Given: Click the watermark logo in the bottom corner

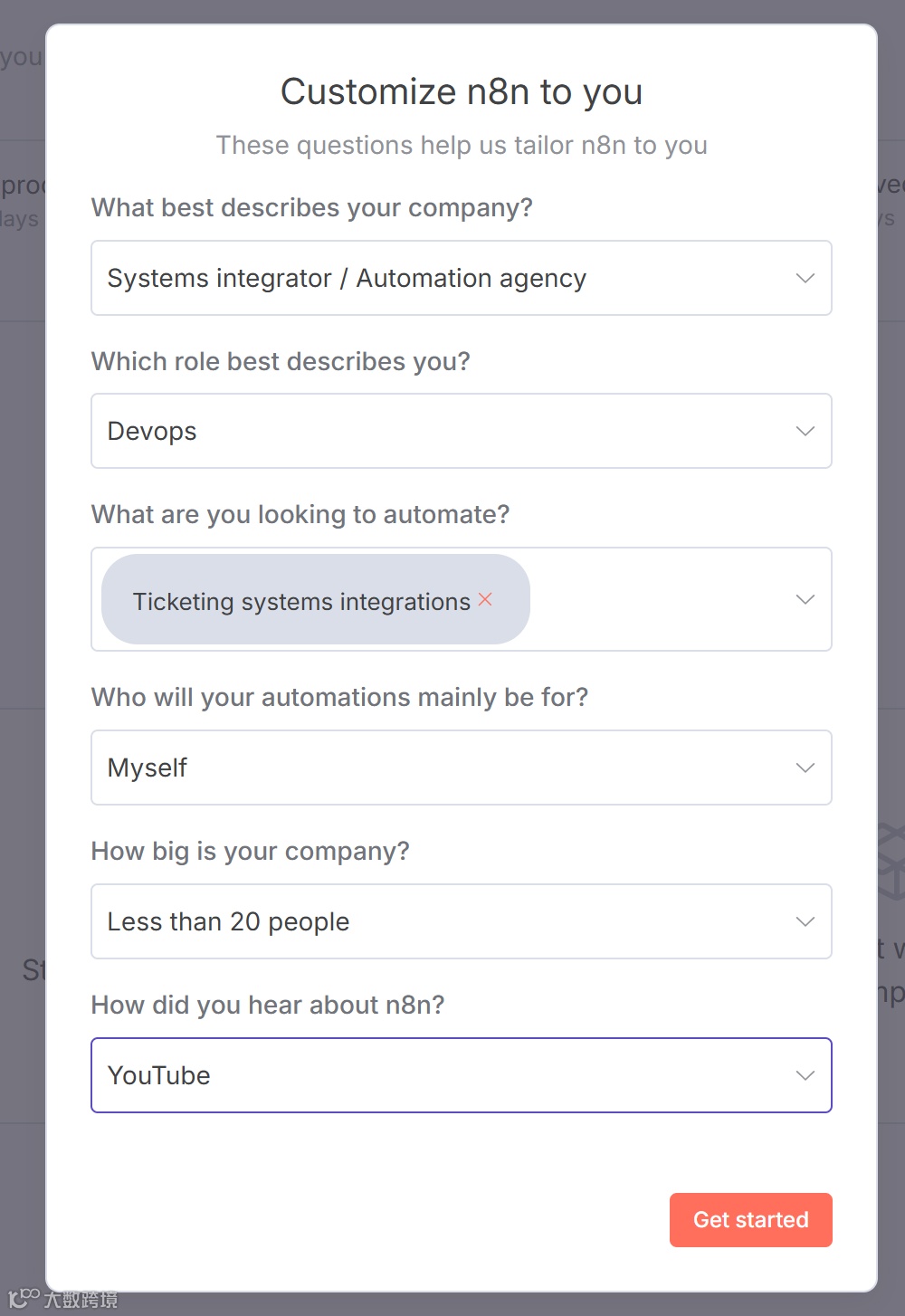Looking at the screenshot, I should [x=63, y=1299].
